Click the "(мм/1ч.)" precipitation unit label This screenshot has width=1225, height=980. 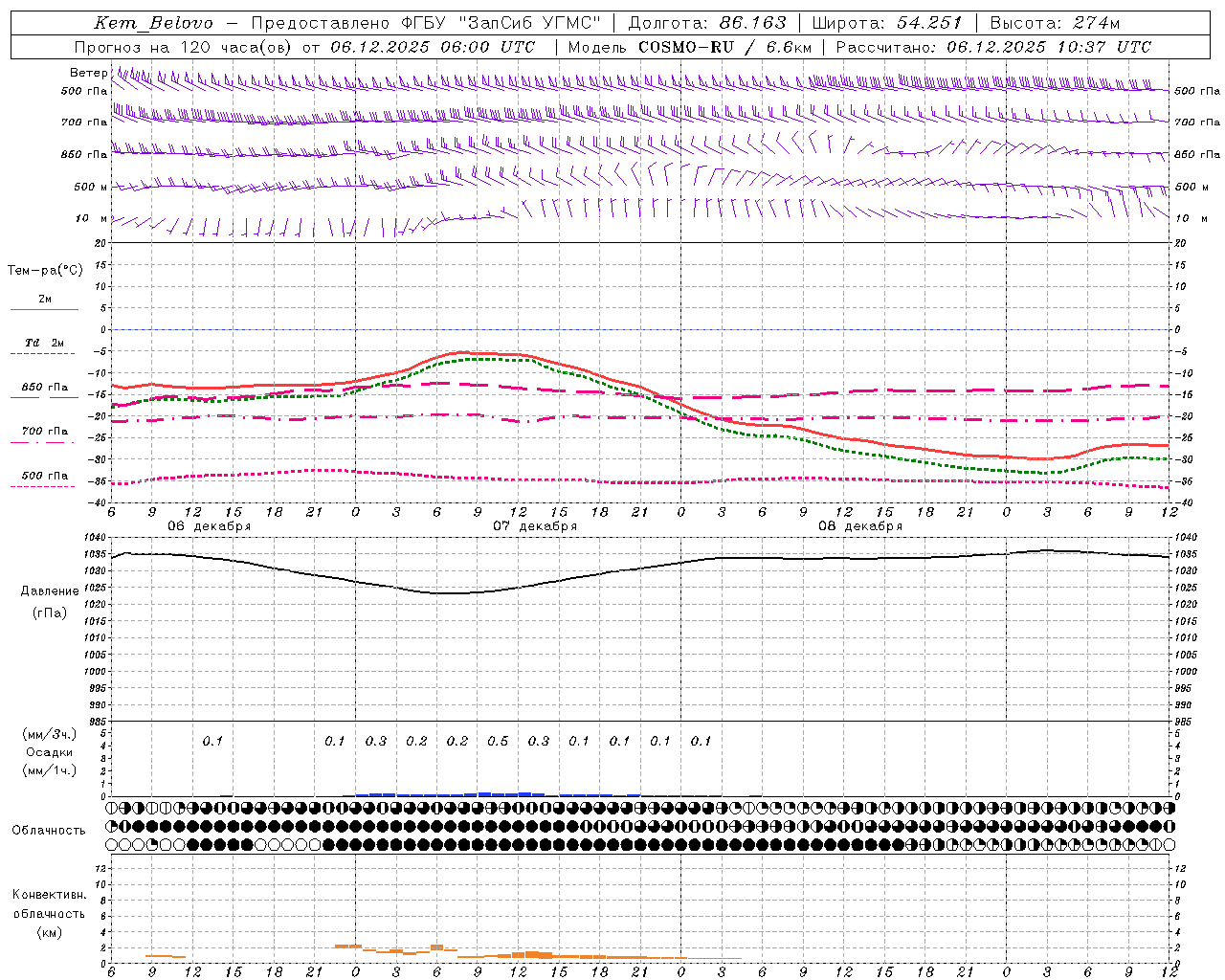pos(50,770)
